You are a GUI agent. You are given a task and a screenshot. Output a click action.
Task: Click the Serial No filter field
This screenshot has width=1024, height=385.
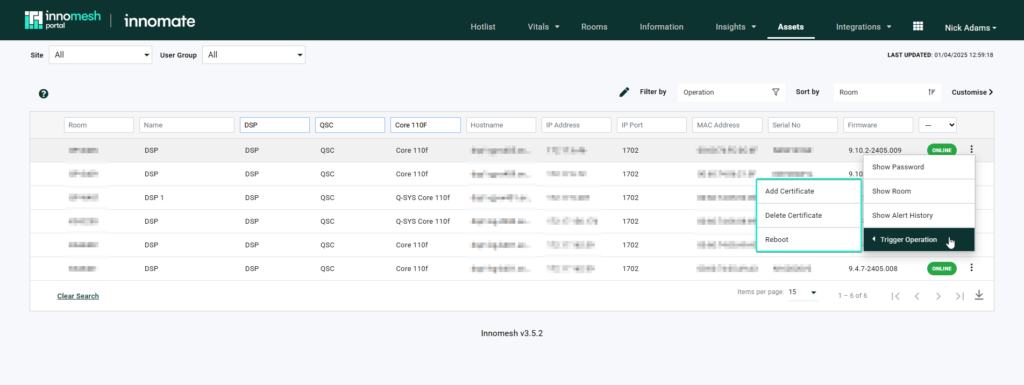[x=803, y=125]
